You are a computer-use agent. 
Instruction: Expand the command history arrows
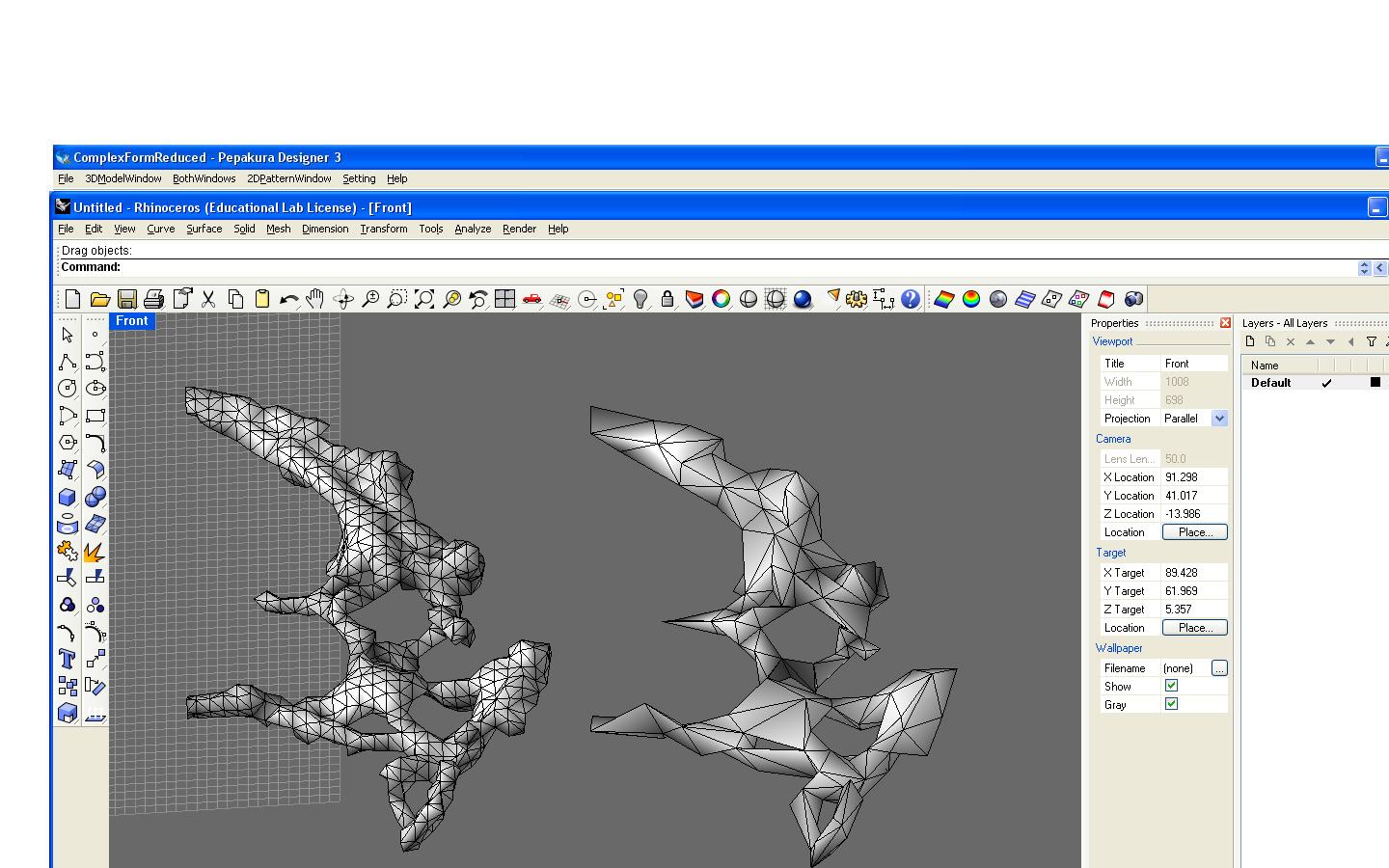click(1364, 268)
